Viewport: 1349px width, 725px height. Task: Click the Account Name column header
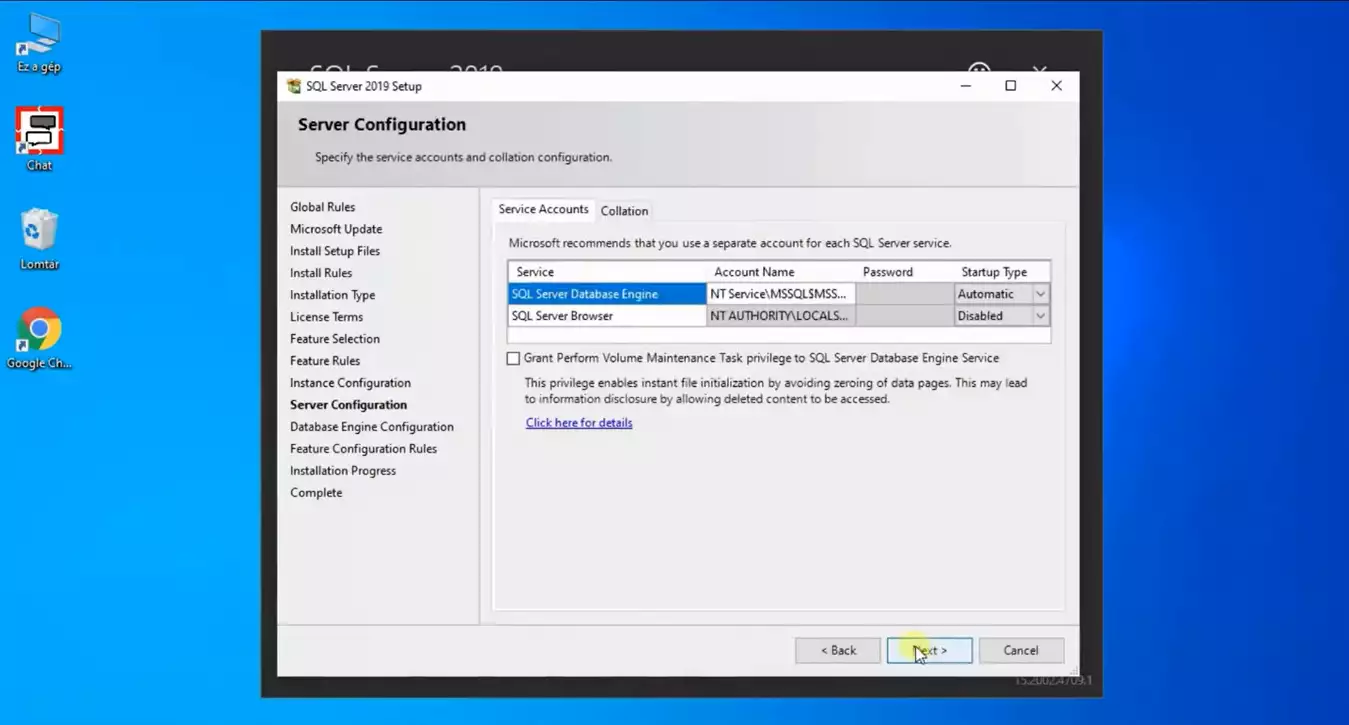coord(781,272)
